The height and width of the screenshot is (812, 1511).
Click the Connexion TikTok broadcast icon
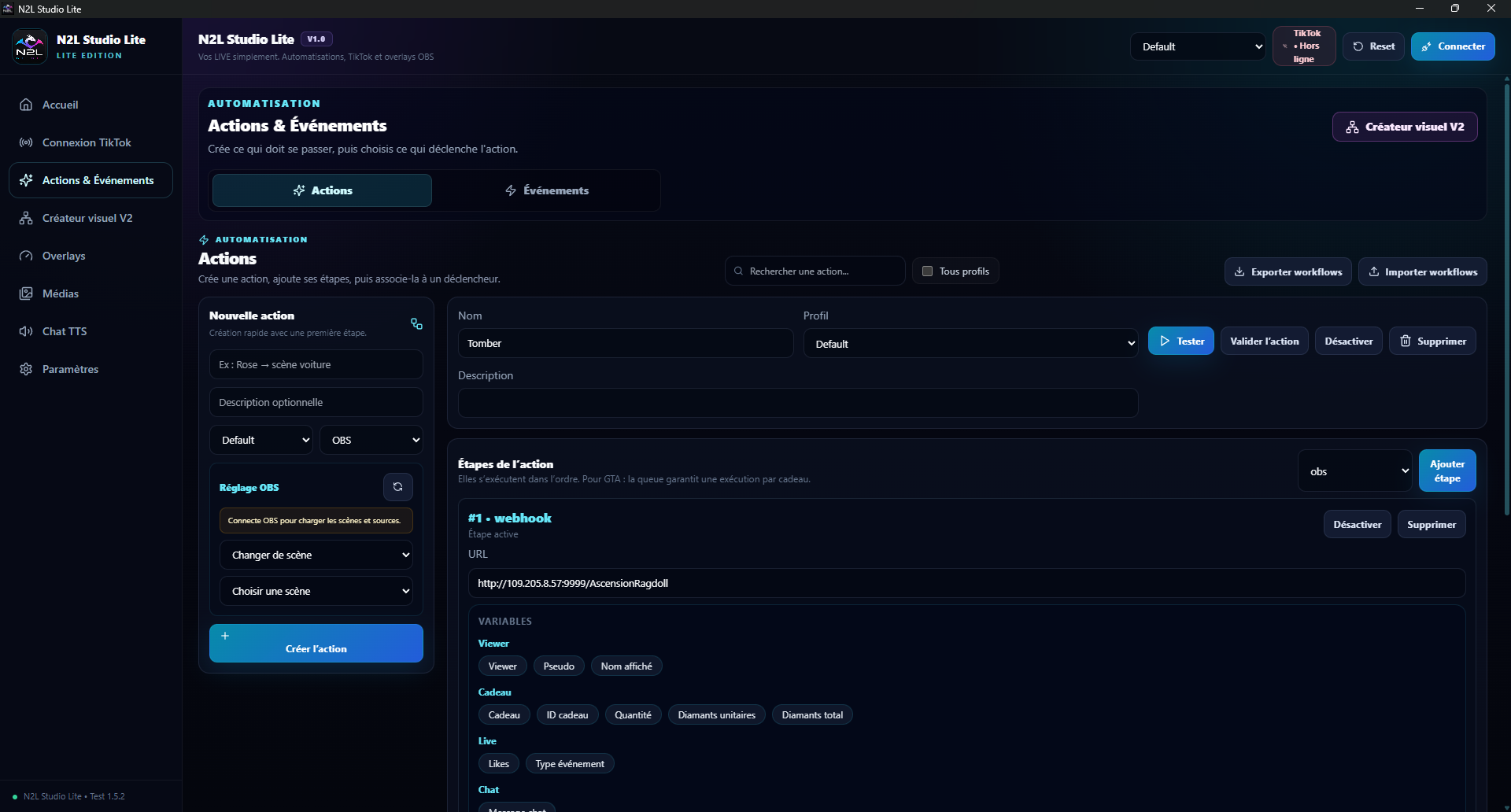point(26,142)
